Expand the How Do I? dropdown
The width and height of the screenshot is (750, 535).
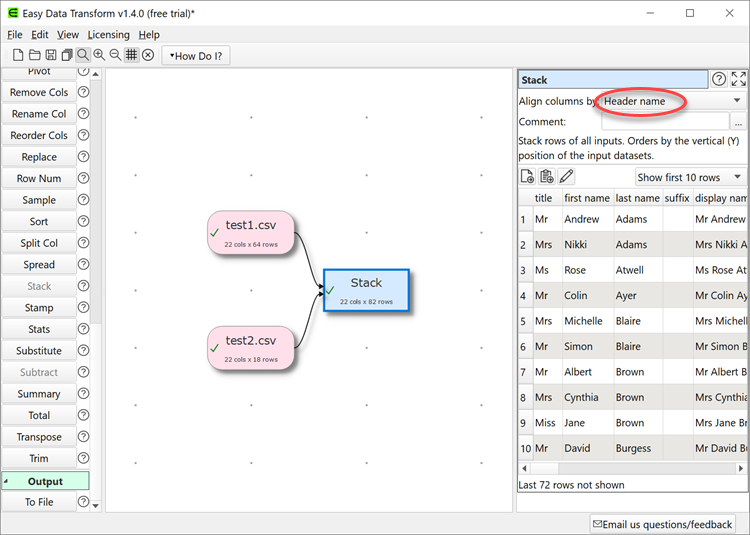196,56
